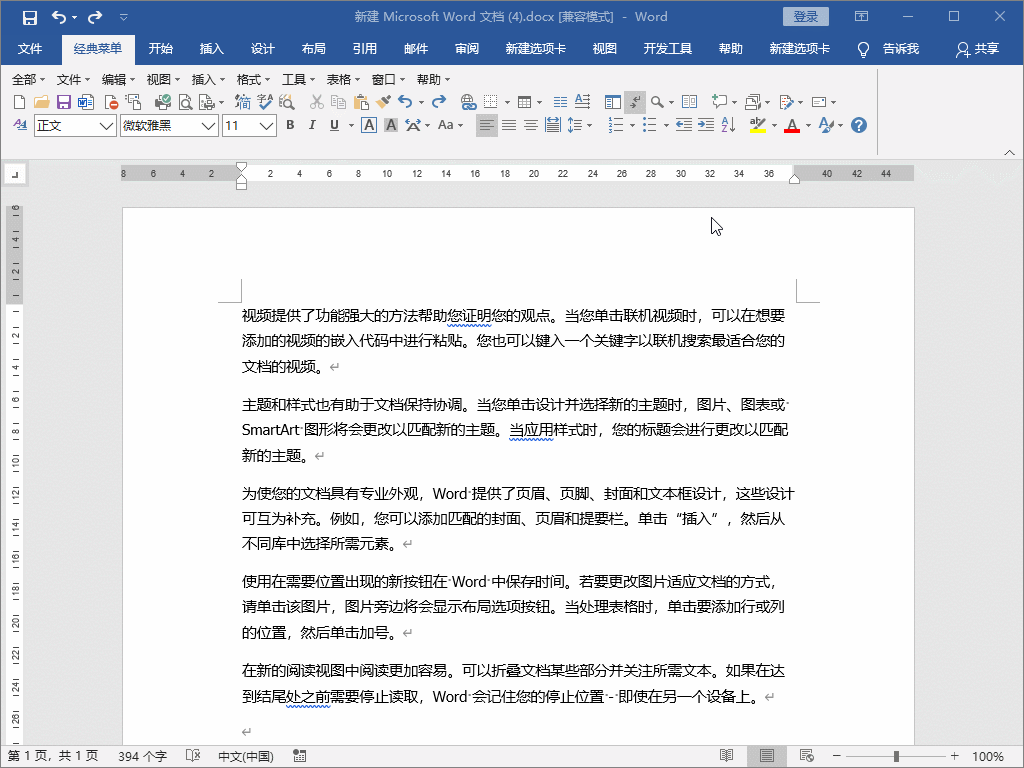The image size is (1024, 768).
Task: Click the New blank document icon
Action: click(20, 102)
